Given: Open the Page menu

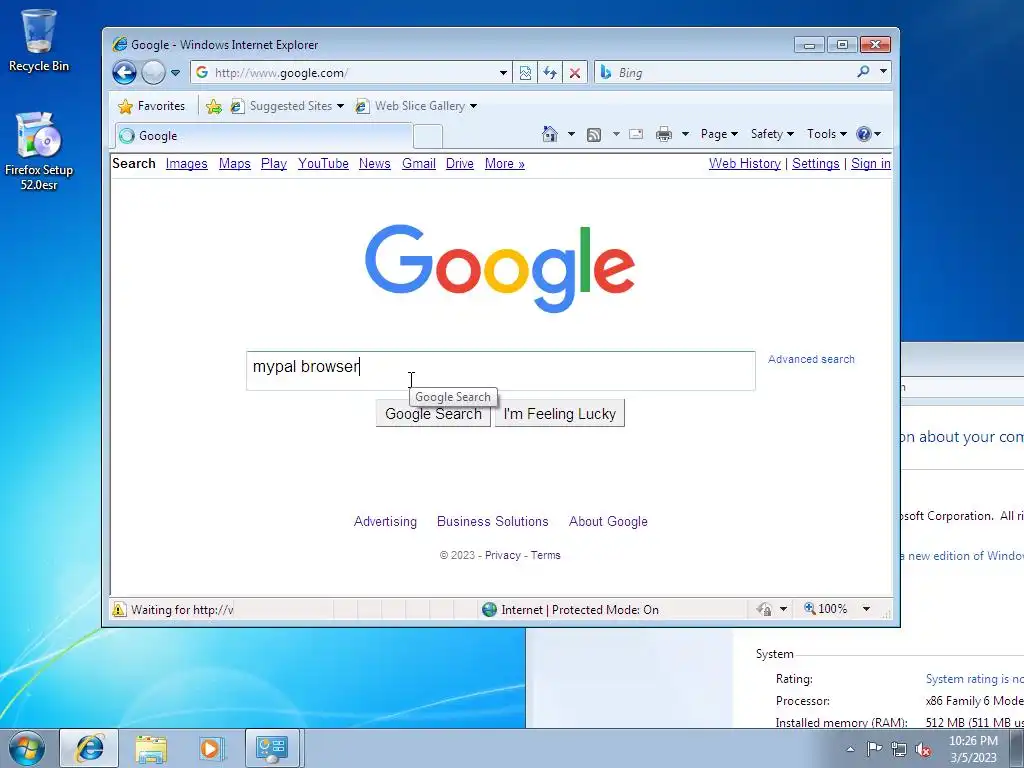Looking at the screenshot, I should click(719, 134).
